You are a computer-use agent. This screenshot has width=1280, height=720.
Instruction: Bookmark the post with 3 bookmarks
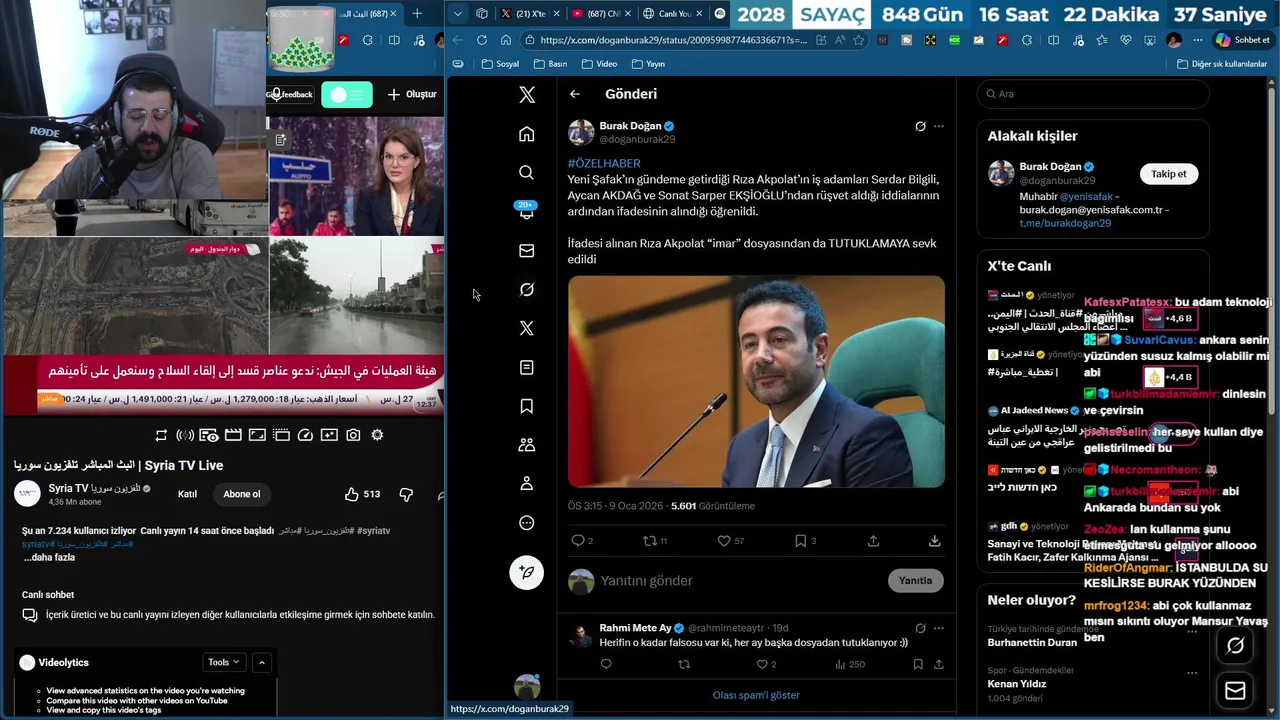pos(805,541)
